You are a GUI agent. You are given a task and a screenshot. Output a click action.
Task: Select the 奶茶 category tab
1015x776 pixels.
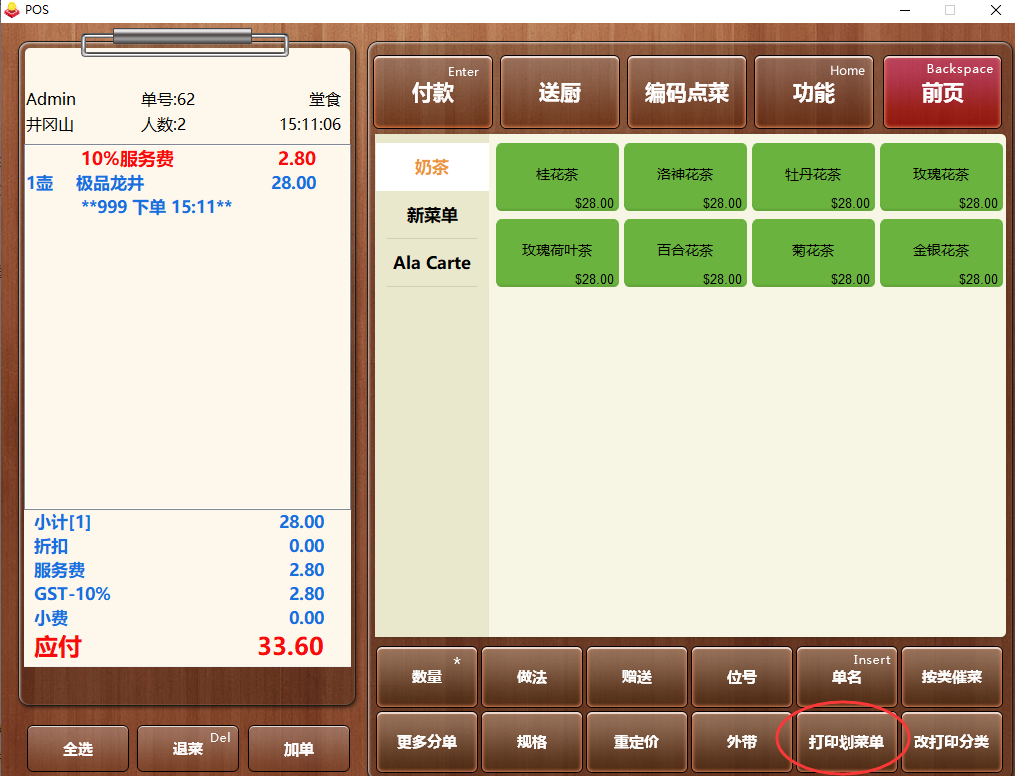(x=432, y=167)
